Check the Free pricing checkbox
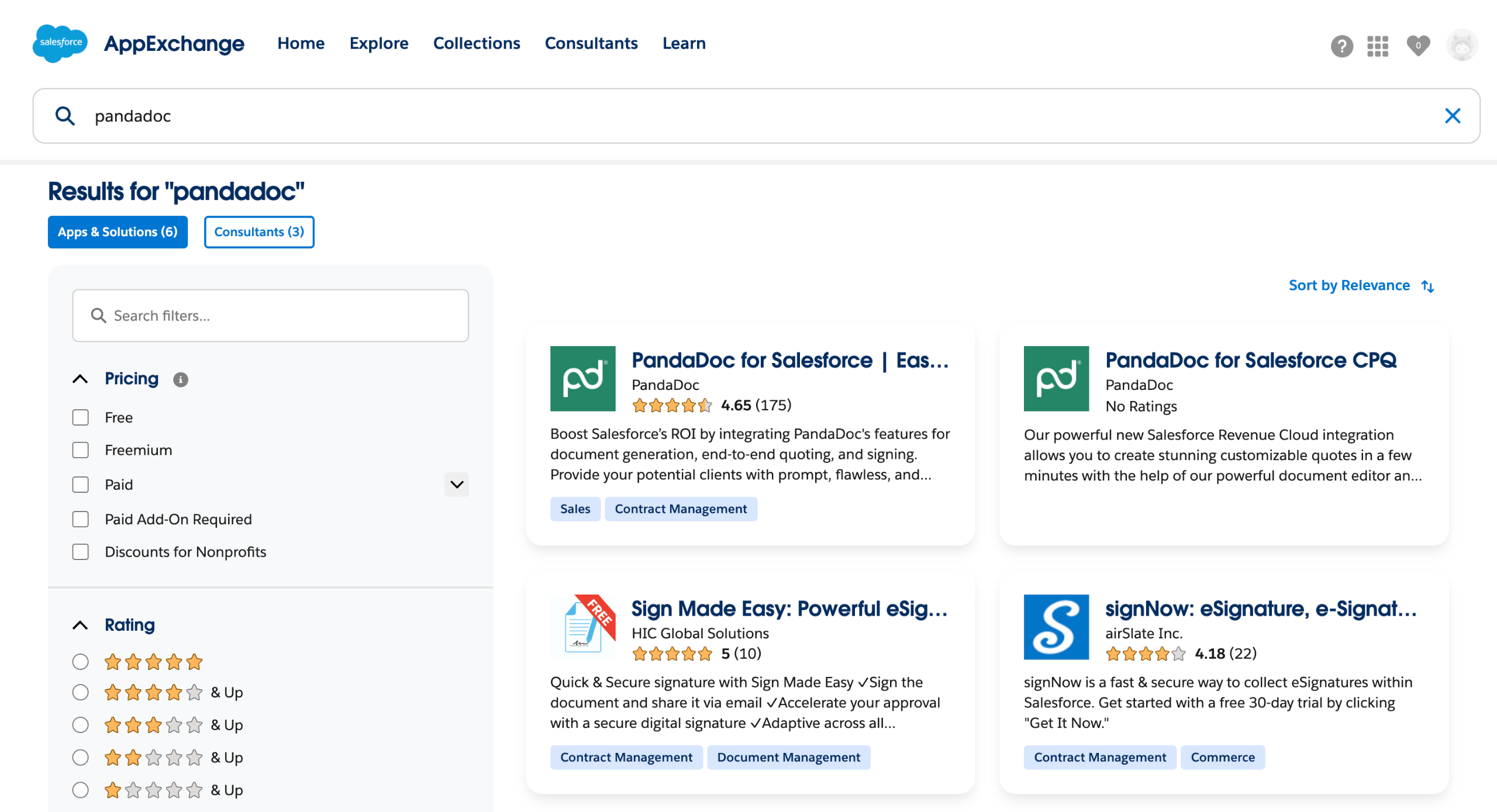The image size is (1497, 812). (x=81, y=417)
